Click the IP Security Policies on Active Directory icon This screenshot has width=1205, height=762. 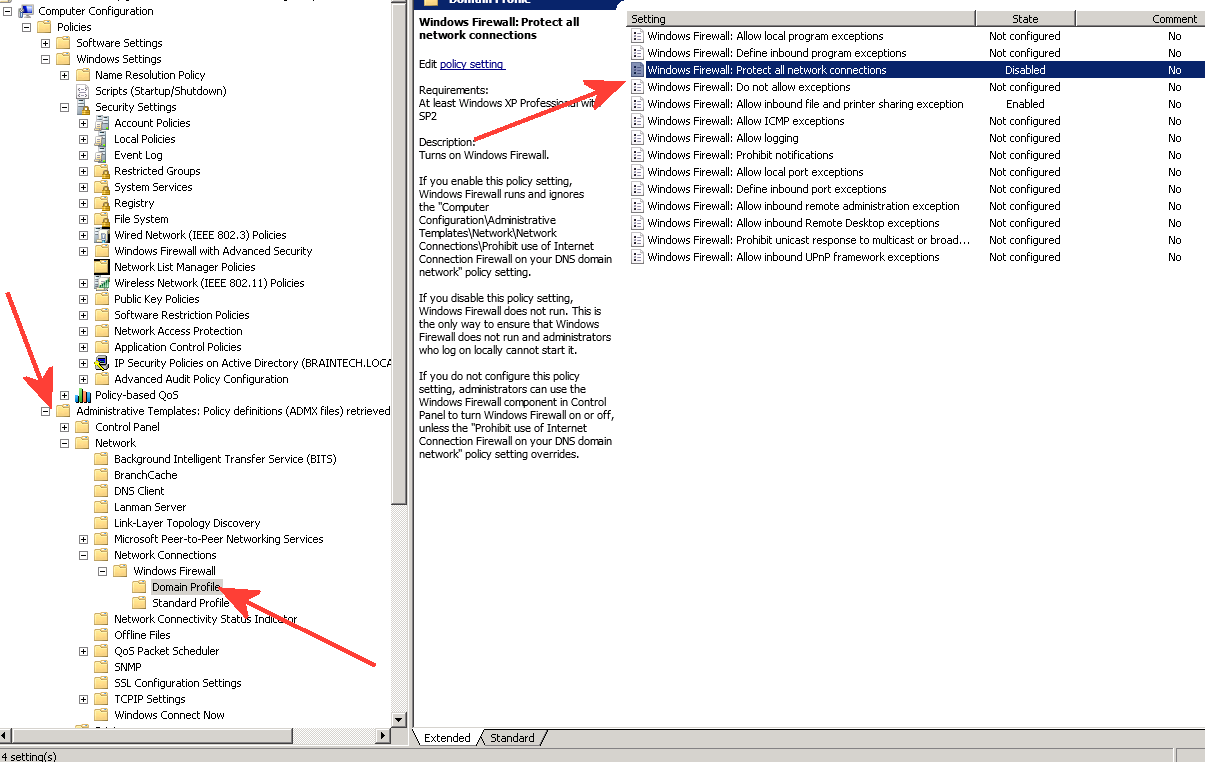point(101,363)
